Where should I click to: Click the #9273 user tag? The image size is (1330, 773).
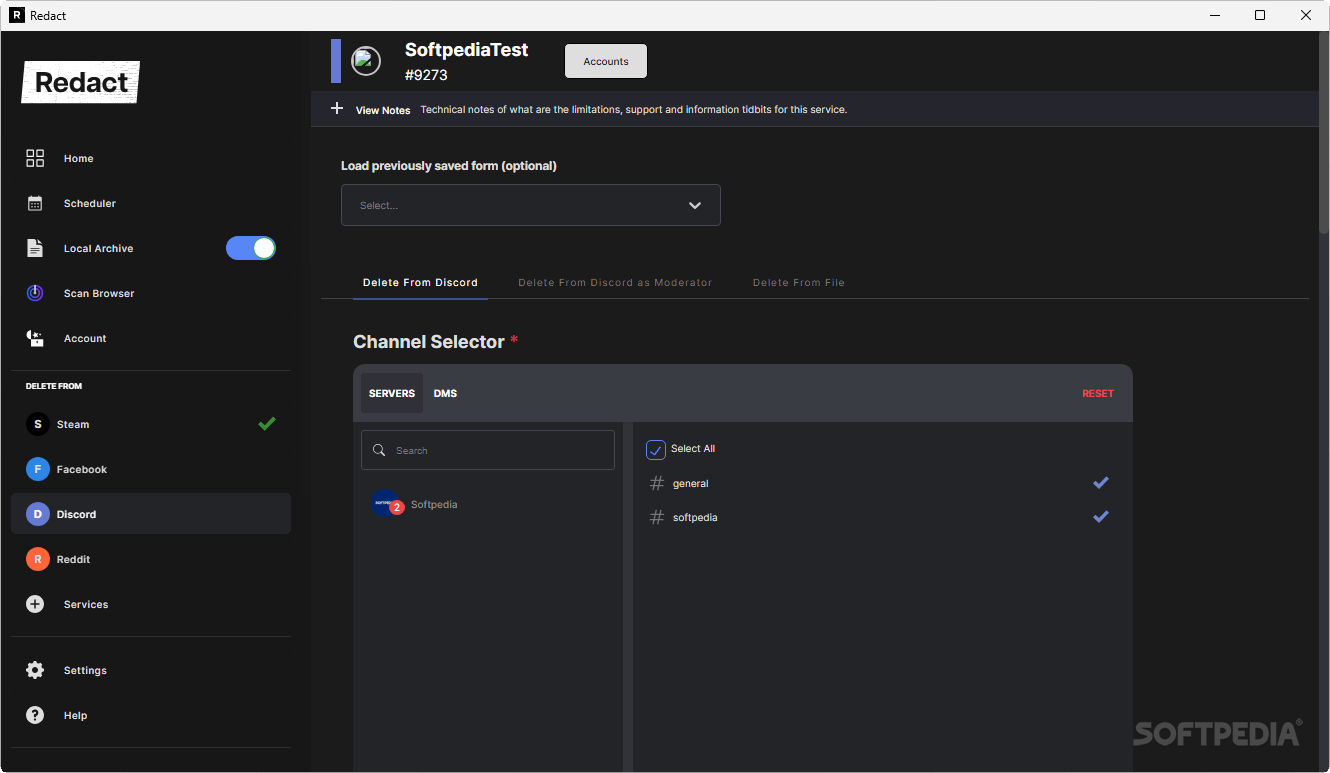[426, 75]
